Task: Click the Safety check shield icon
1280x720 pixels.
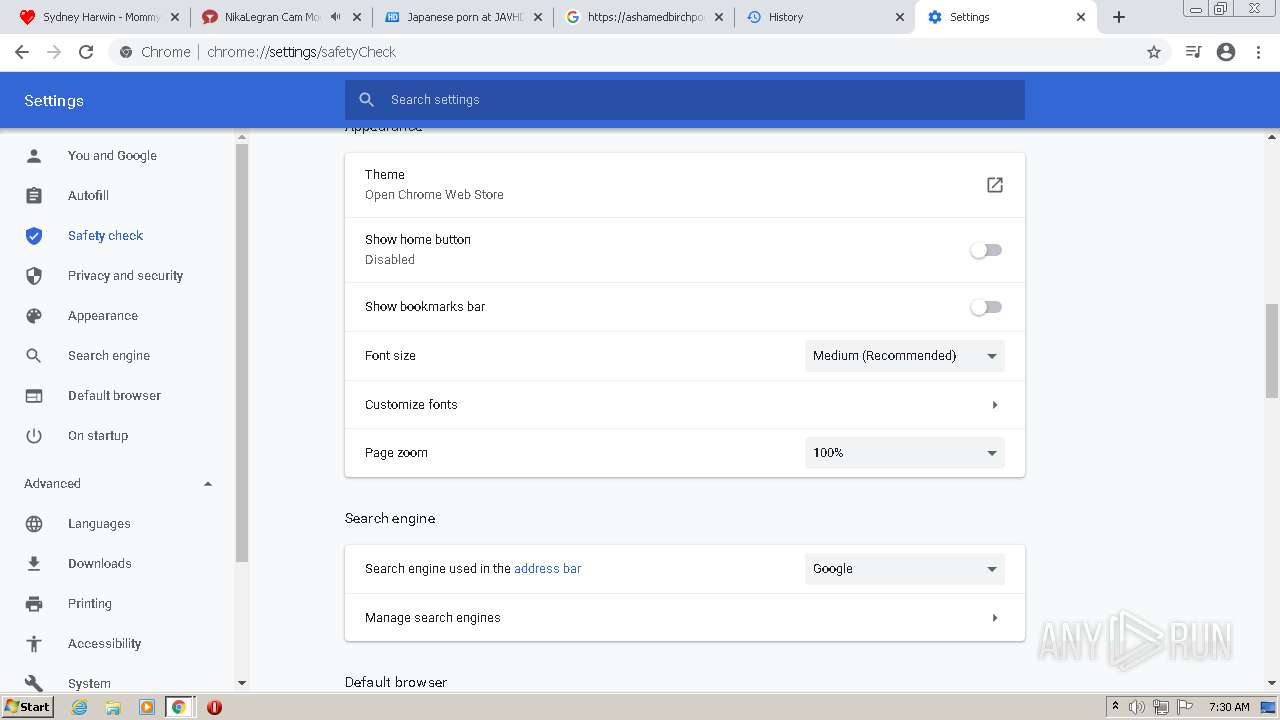Action: click(34, 236)
